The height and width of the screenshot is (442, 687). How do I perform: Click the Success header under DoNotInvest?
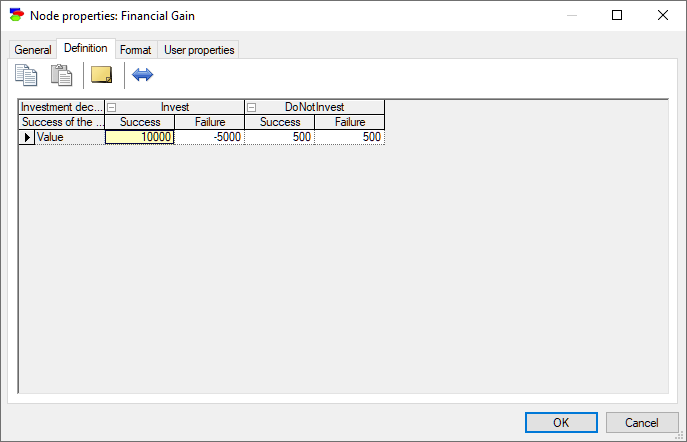pos(280,122)
